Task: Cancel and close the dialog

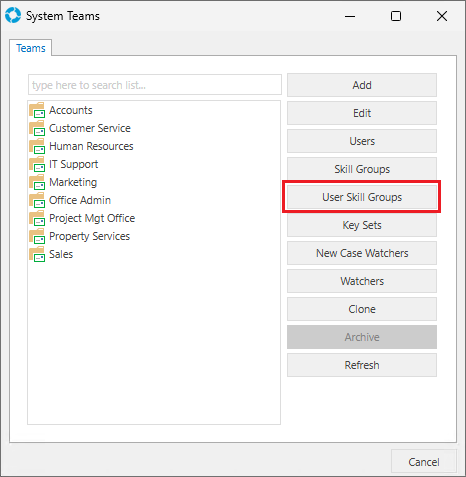Action: point(424,462)
